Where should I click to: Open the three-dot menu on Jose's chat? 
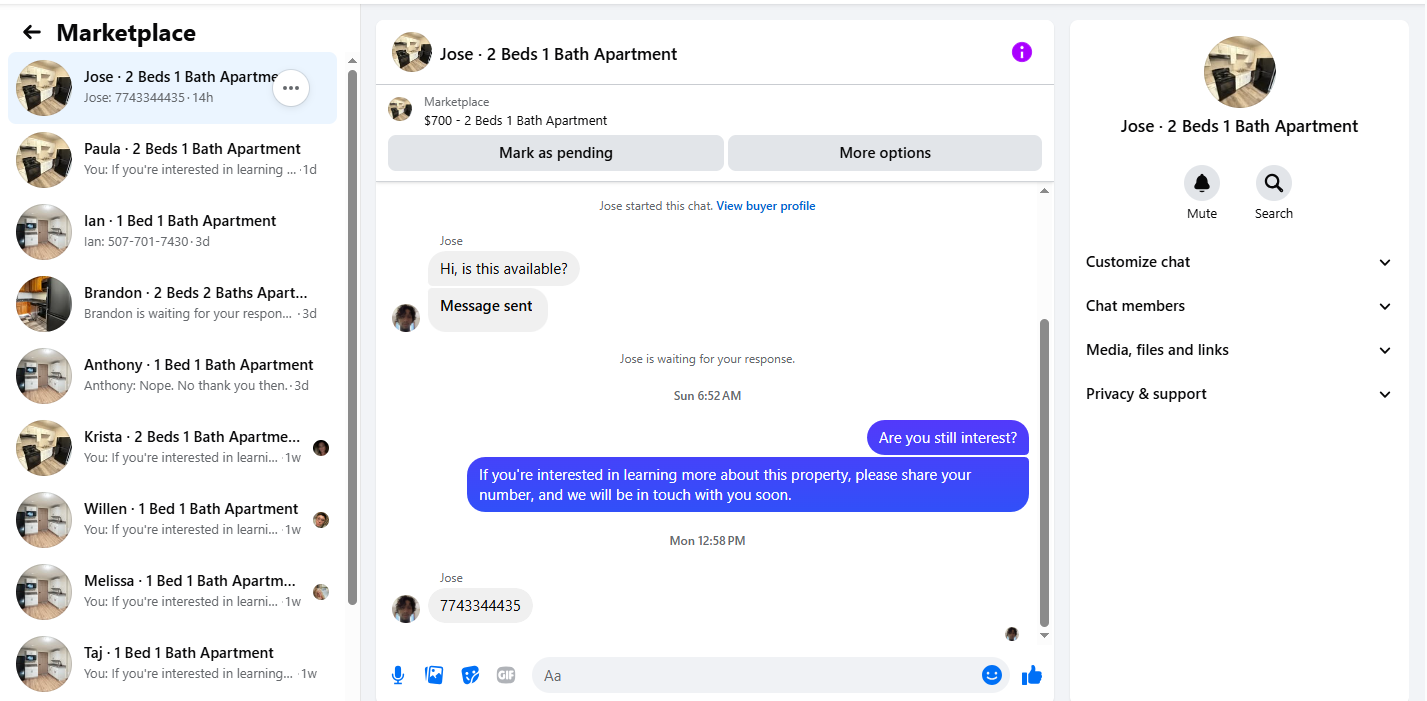tap(291, 88)
